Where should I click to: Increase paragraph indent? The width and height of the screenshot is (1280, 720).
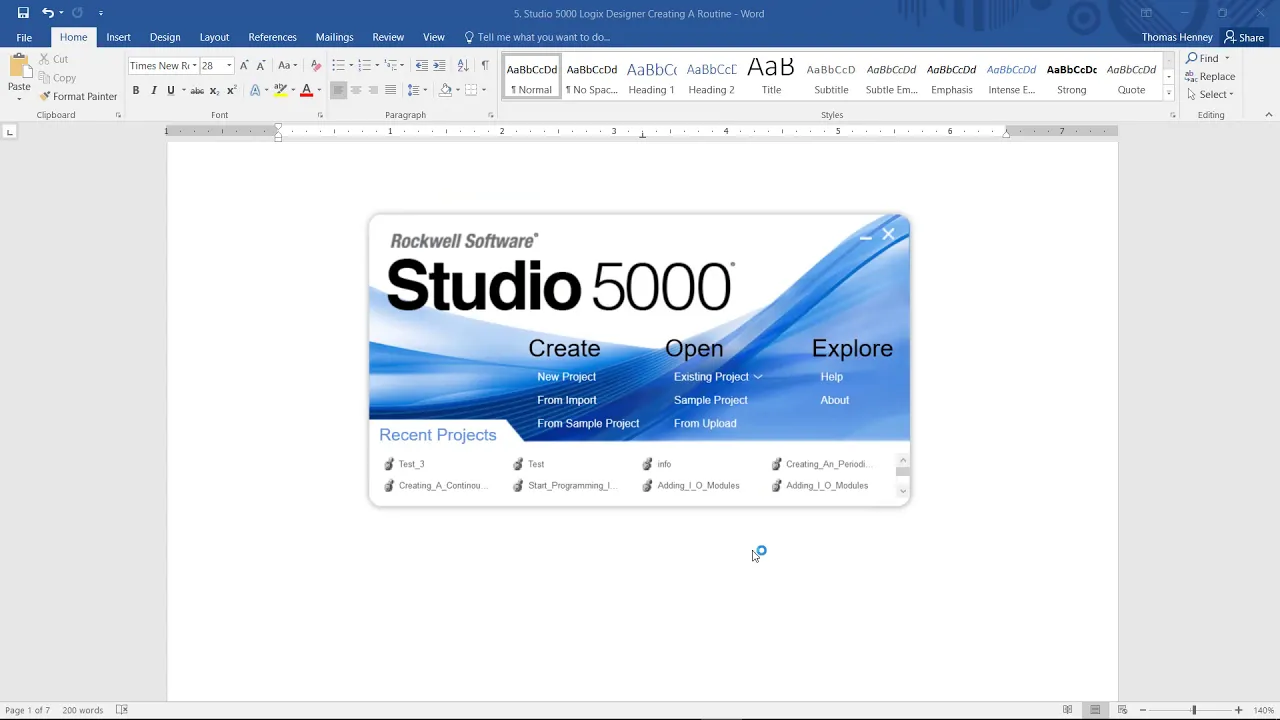pyautogui.click(x=439, y=66)
